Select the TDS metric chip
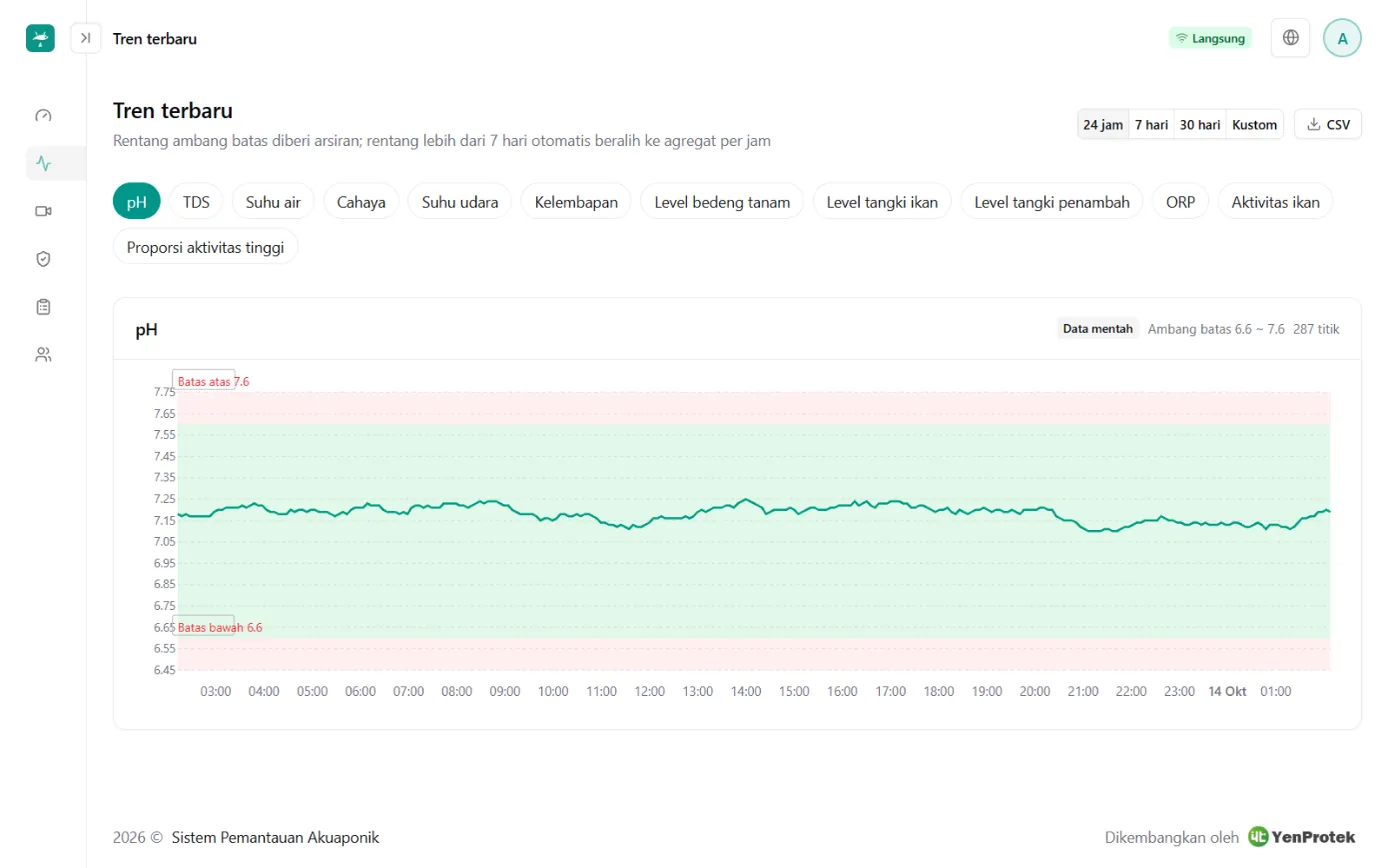The image size is (1388, 868). 196,201
